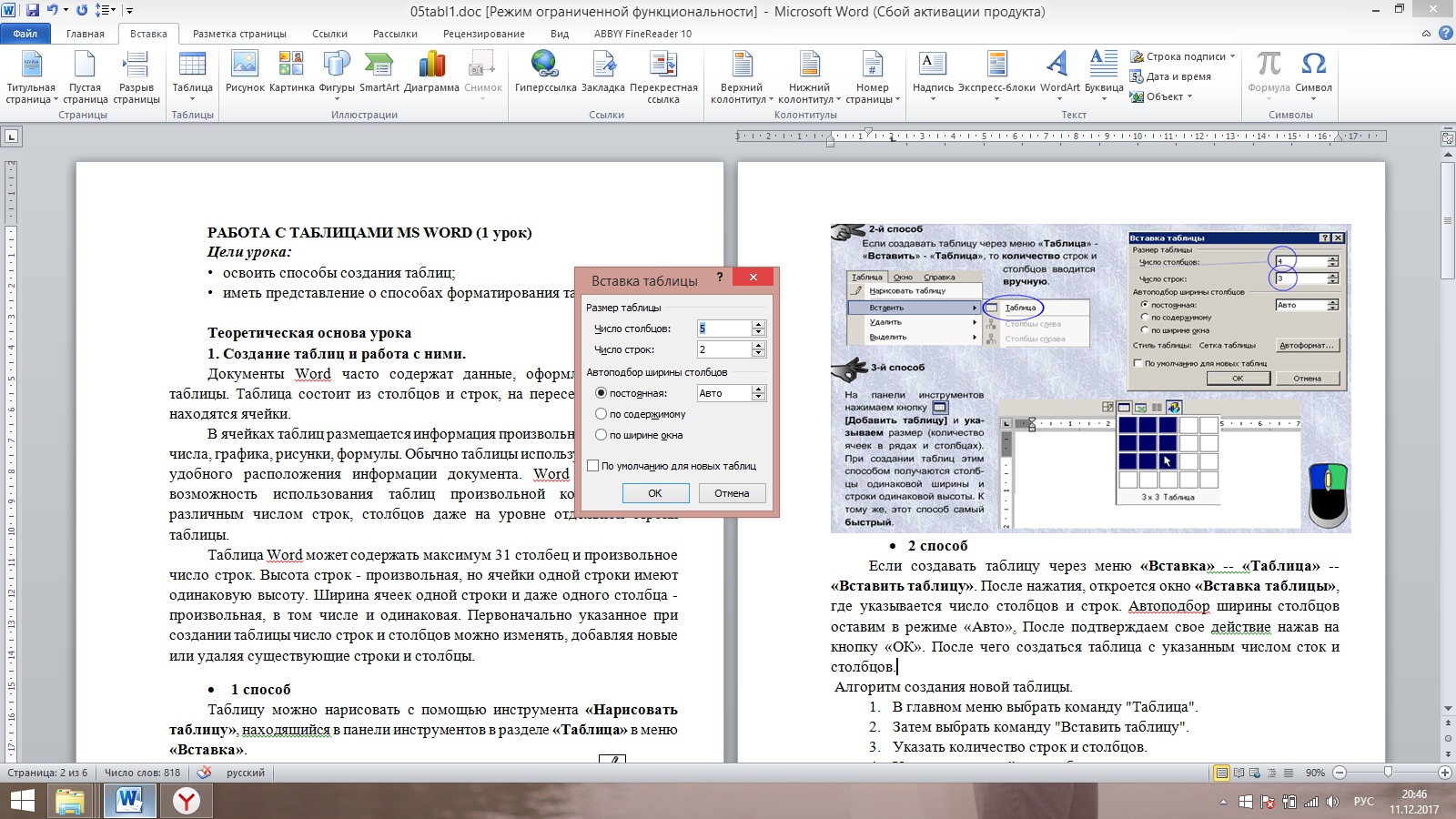Insert a Title page (Титульная страница)
1456x819 pixels.
point(32,77)
